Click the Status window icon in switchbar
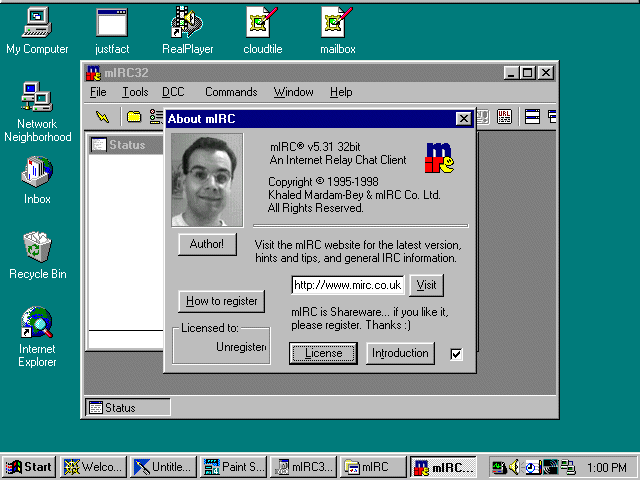 click(96, 407)
